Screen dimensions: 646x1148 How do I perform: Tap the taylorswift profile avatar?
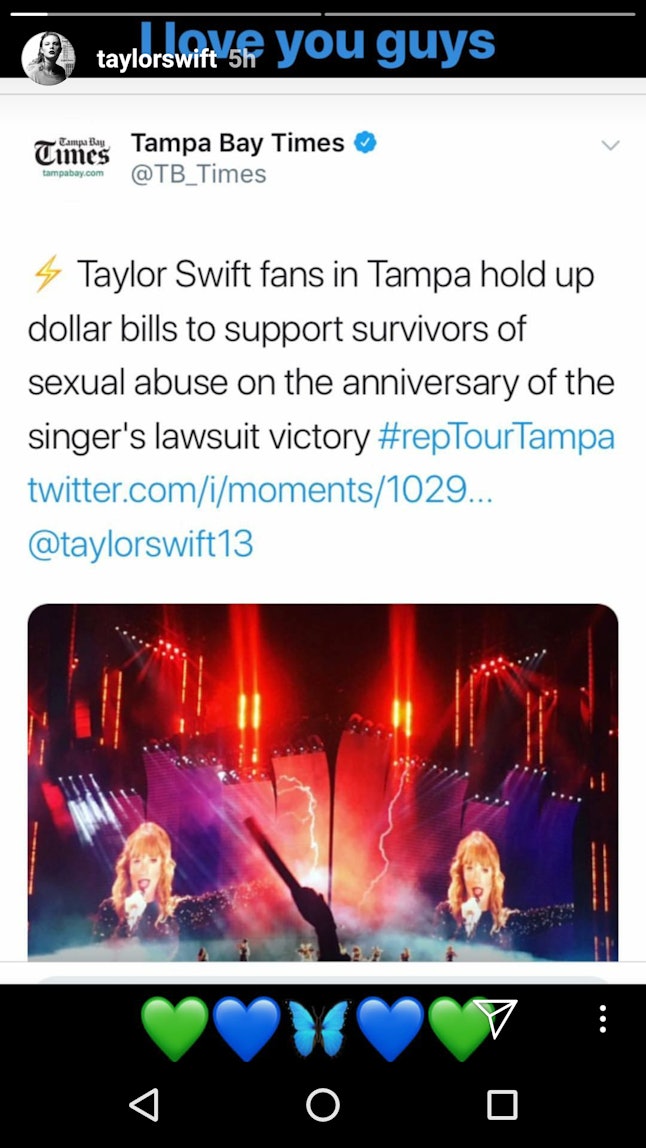(x=48, y=58)
